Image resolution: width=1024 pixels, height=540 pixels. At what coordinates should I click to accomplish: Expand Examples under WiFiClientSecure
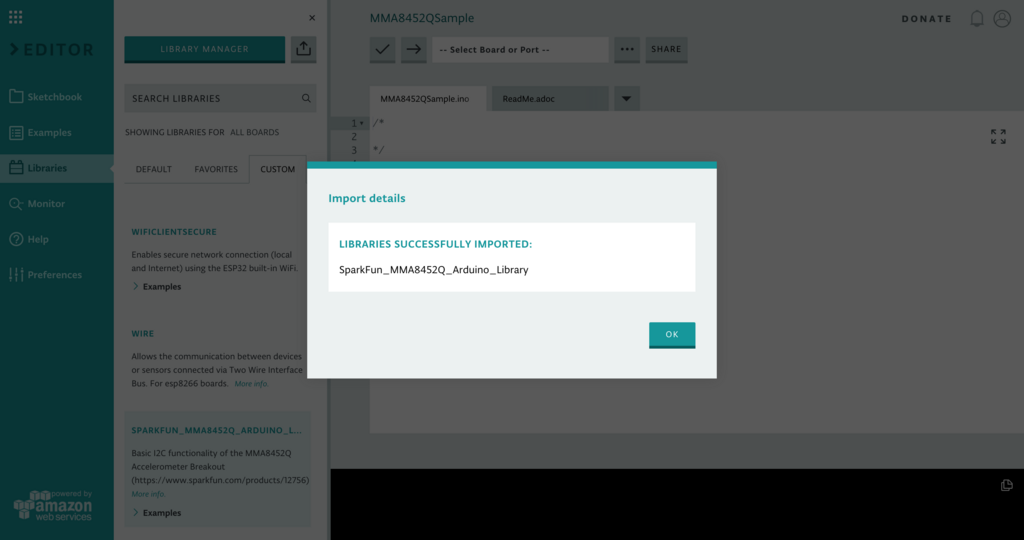pyautogui.click(x=157, y=287)
